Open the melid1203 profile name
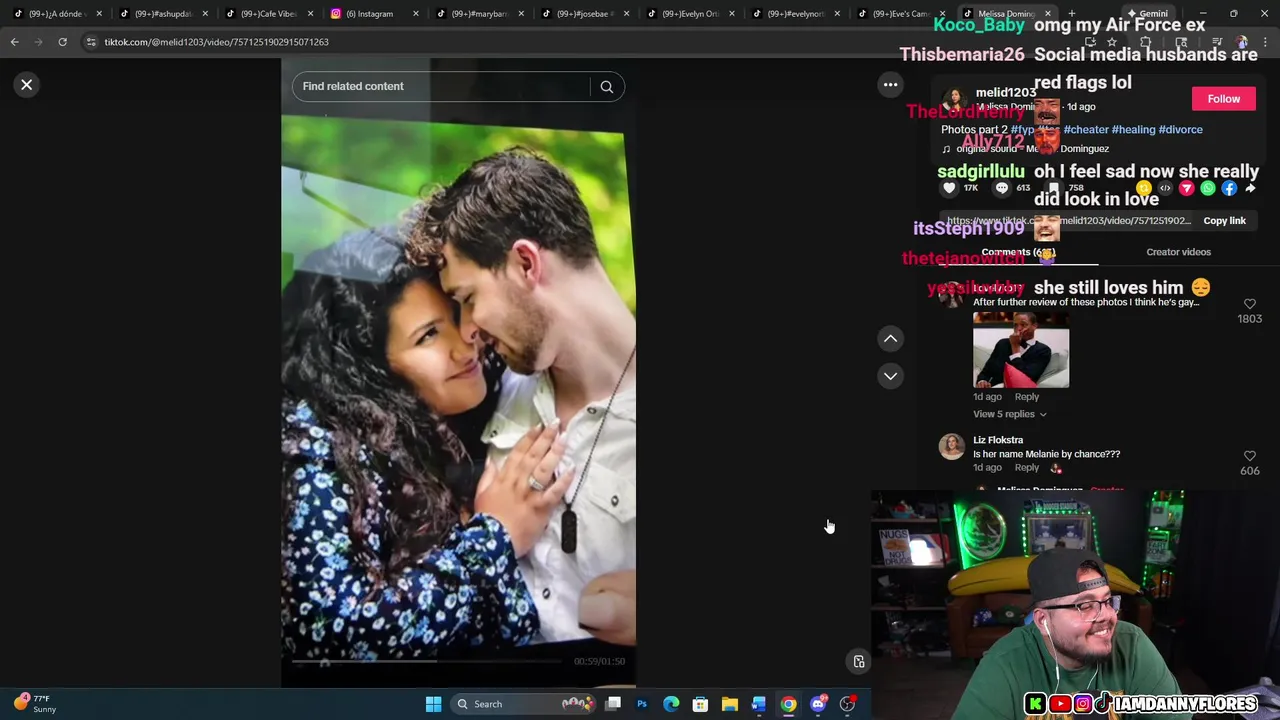 click(x=1005, y=93)
